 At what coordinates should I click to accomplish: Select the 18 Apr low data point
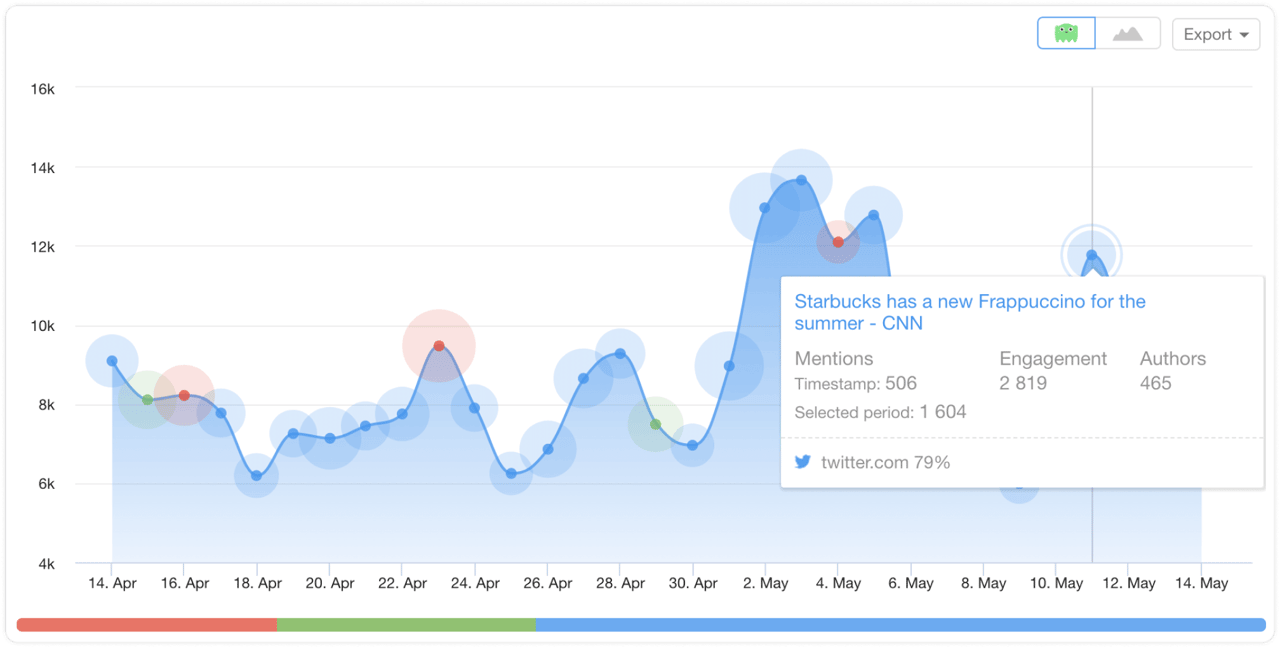[x=256, y=476]
